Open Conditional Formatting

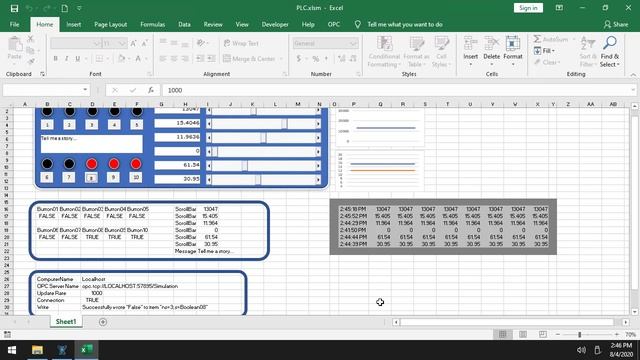coord(384,51)
